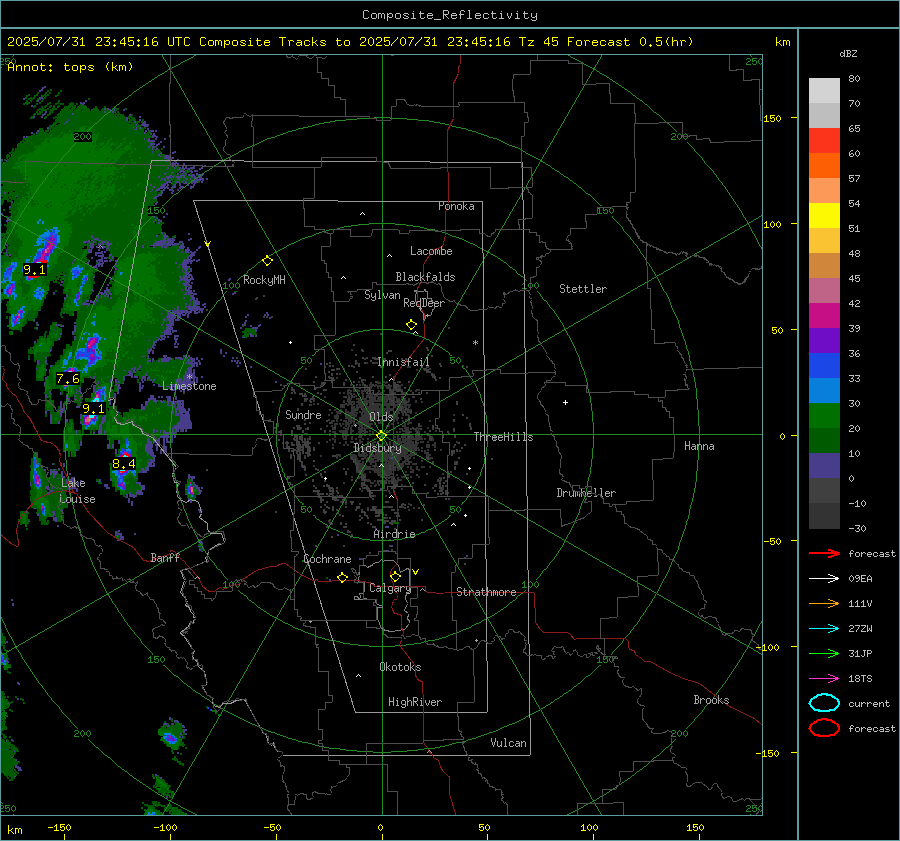Click the Hanna city label
Viewport: 900px width, 841px height.
699,446
